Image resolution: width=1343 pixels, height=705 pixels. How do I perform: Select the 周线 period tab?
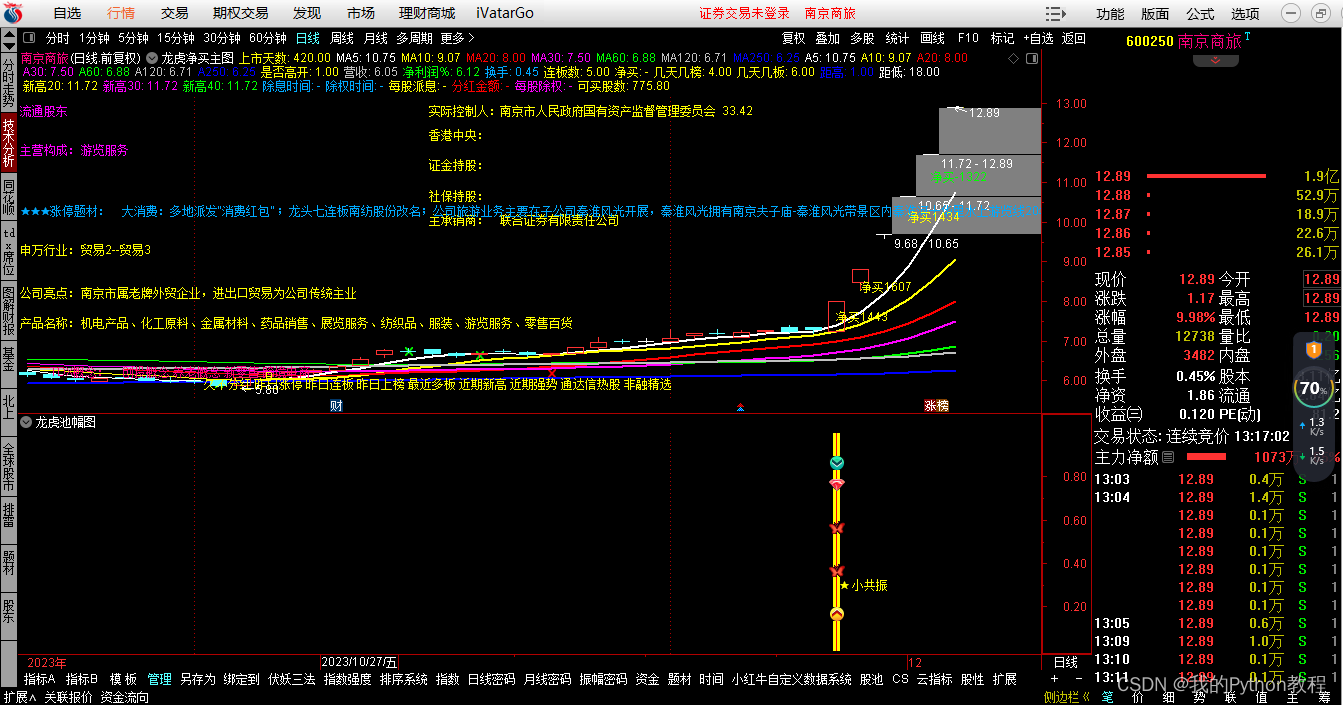(x=342, y=38)
